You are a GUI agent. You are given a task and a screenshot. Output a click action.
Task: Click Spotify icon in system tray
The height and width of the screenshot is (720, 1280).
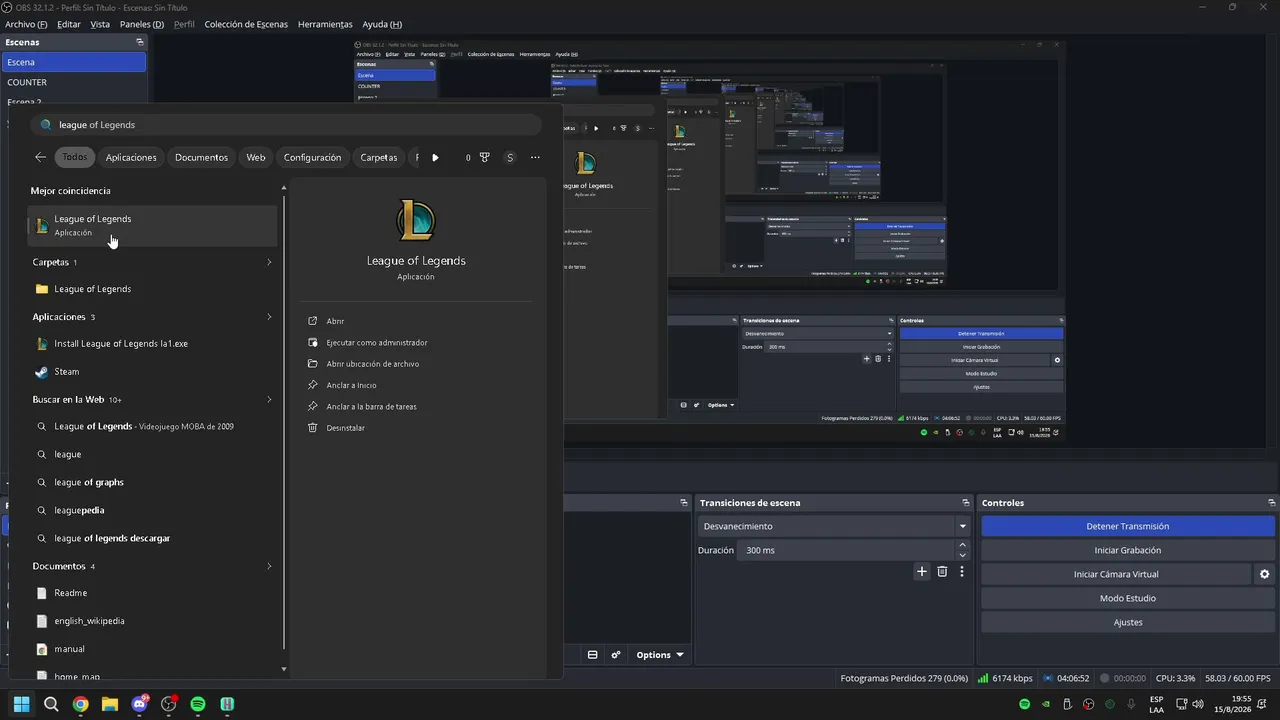(x=1024, y=704)
